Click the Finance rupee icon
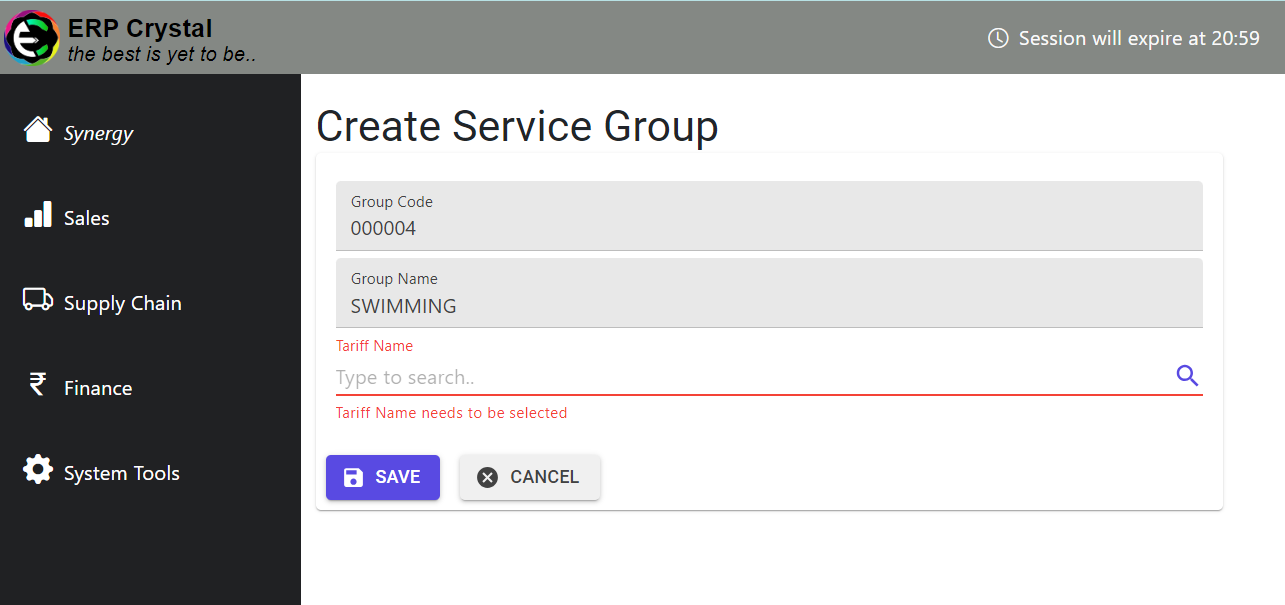The image size is (1285, 605). click(x=37, y=383)
